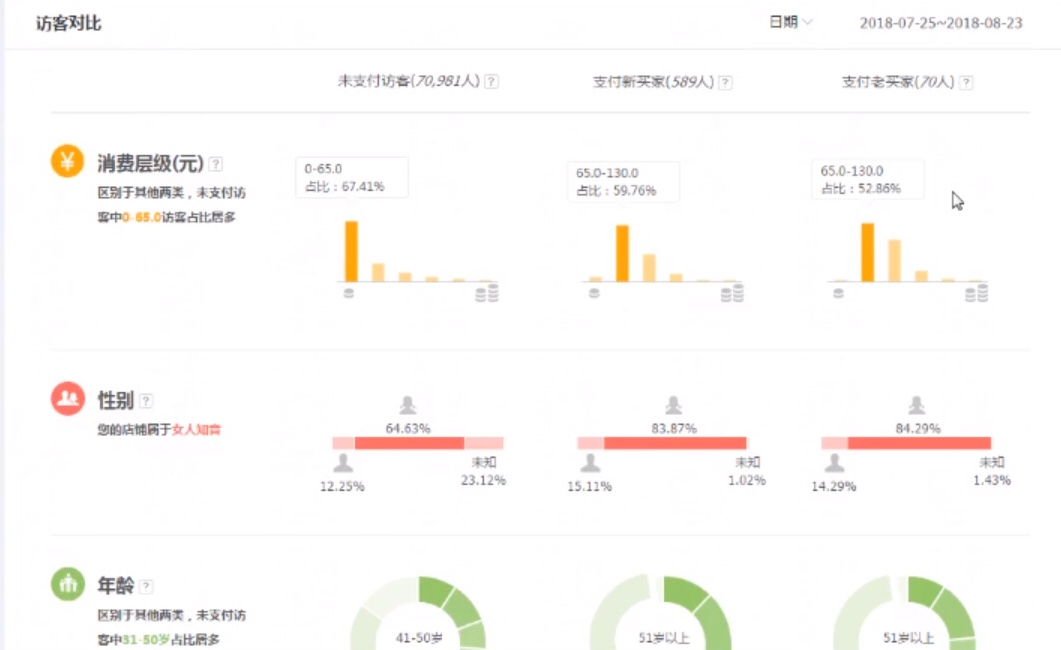Click the person icon above 14.29%
The image size is (1061, 650).
[834, 463]
